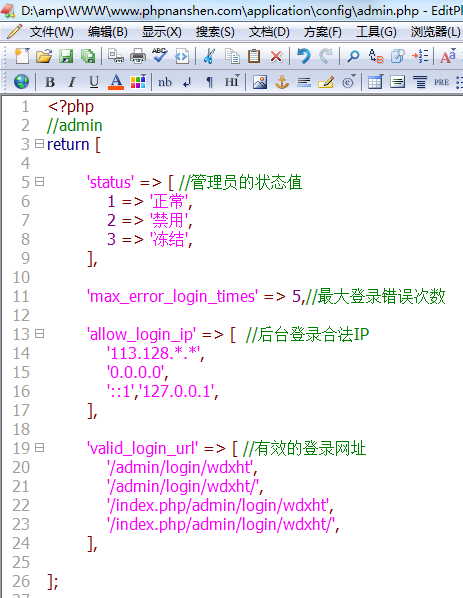Open a file with the folder icon
The height and width of the screenshot is (598, 463).
[44, 56]
